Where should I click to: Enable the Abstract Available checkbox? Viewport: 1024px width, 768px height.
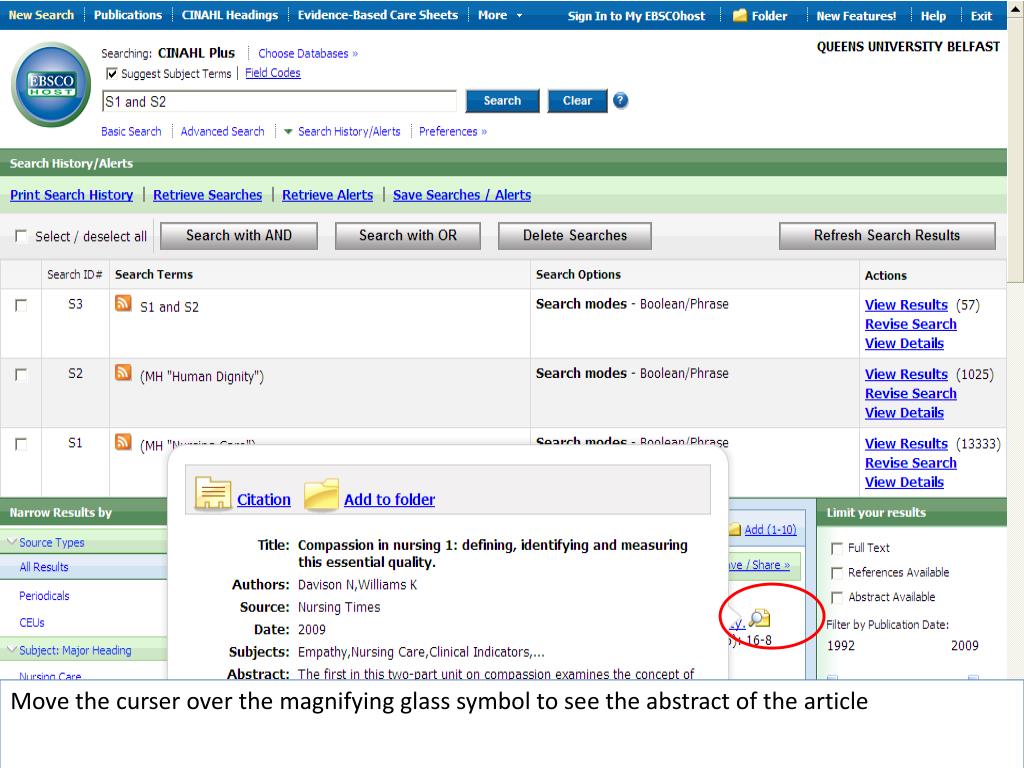pyautogui.click(x=837, y=598)
